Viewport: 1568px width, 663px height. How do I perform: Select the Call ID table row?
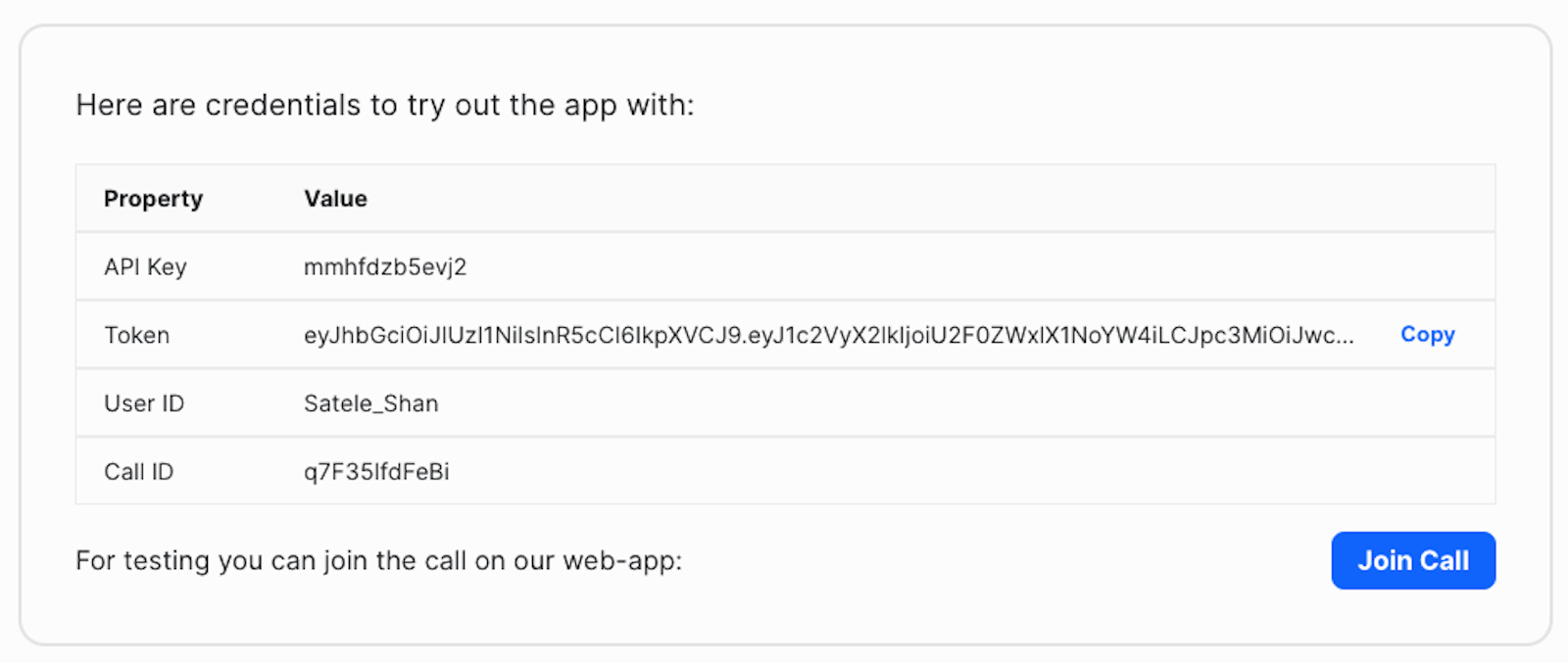click(784, 471)
